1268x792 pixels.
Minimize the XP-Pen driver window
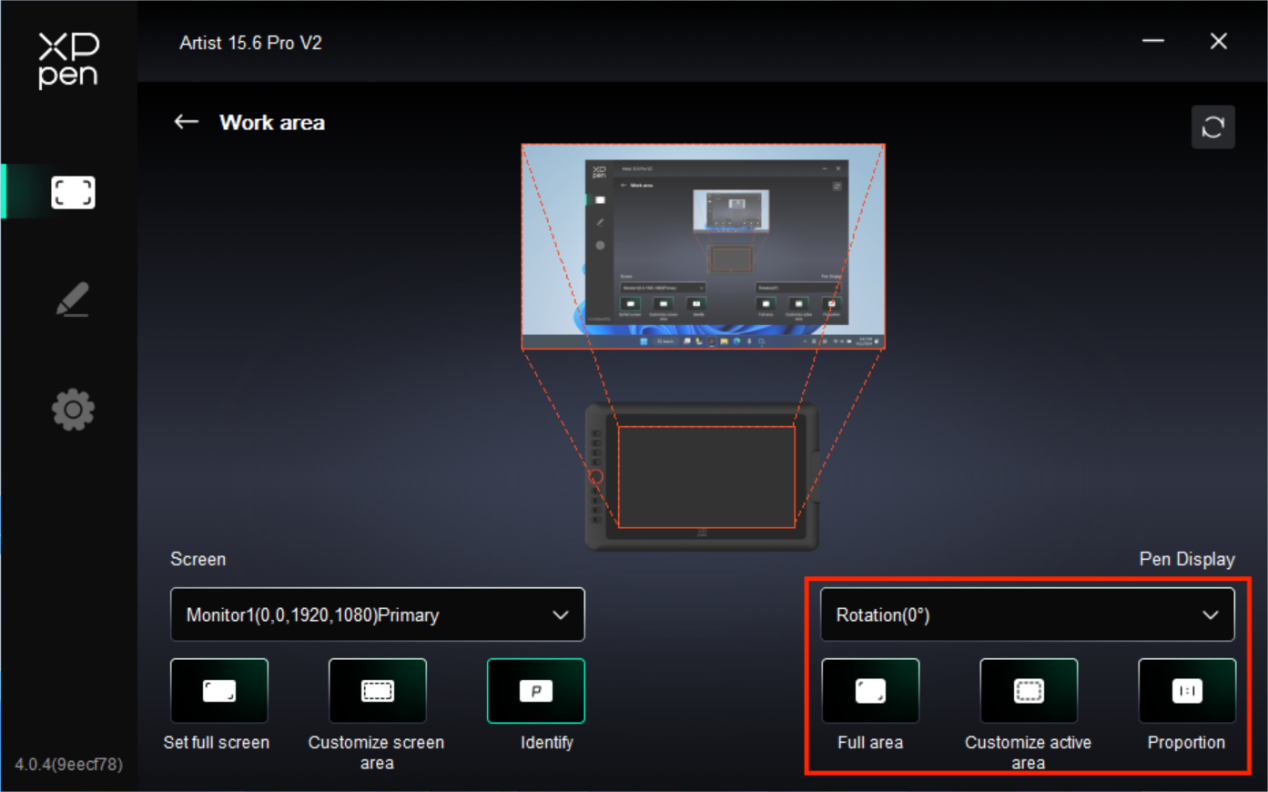pyautogui.click(x=1153, y=42)
